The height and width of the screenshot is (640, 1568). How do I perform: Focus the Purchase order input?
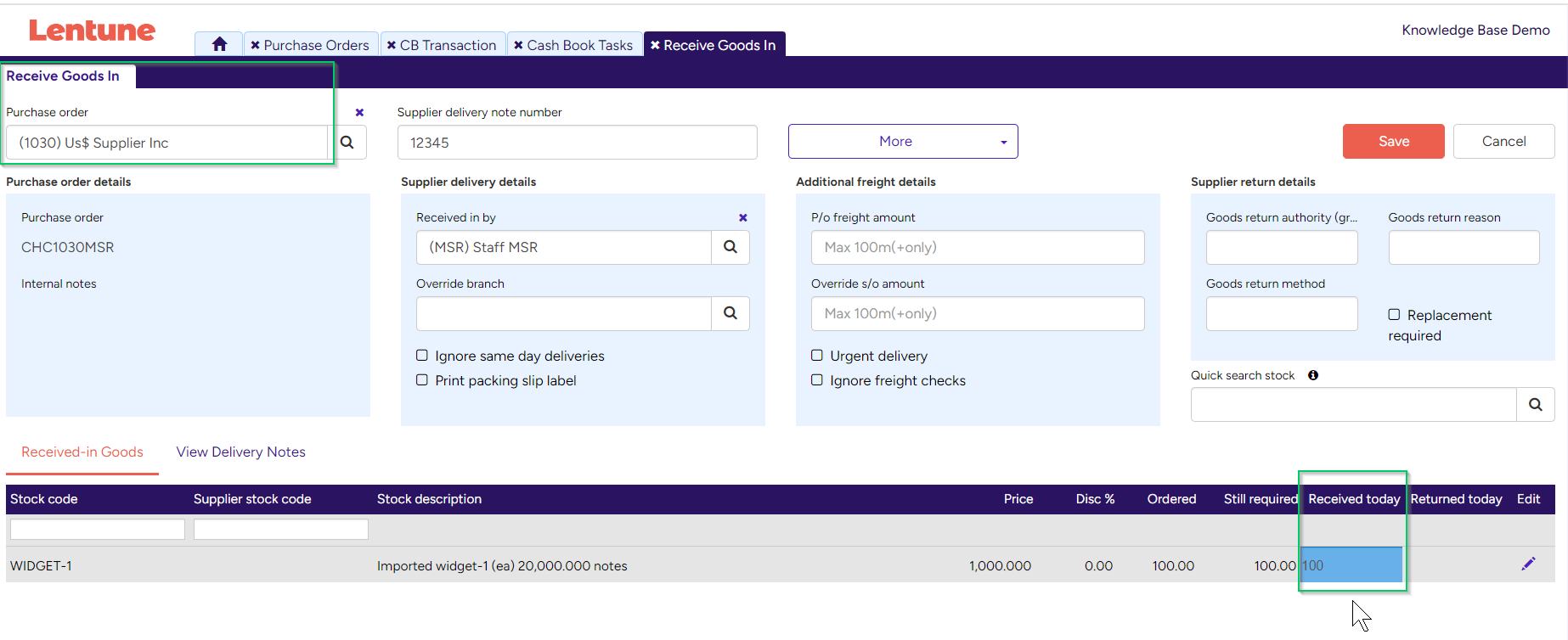[166, 143]
